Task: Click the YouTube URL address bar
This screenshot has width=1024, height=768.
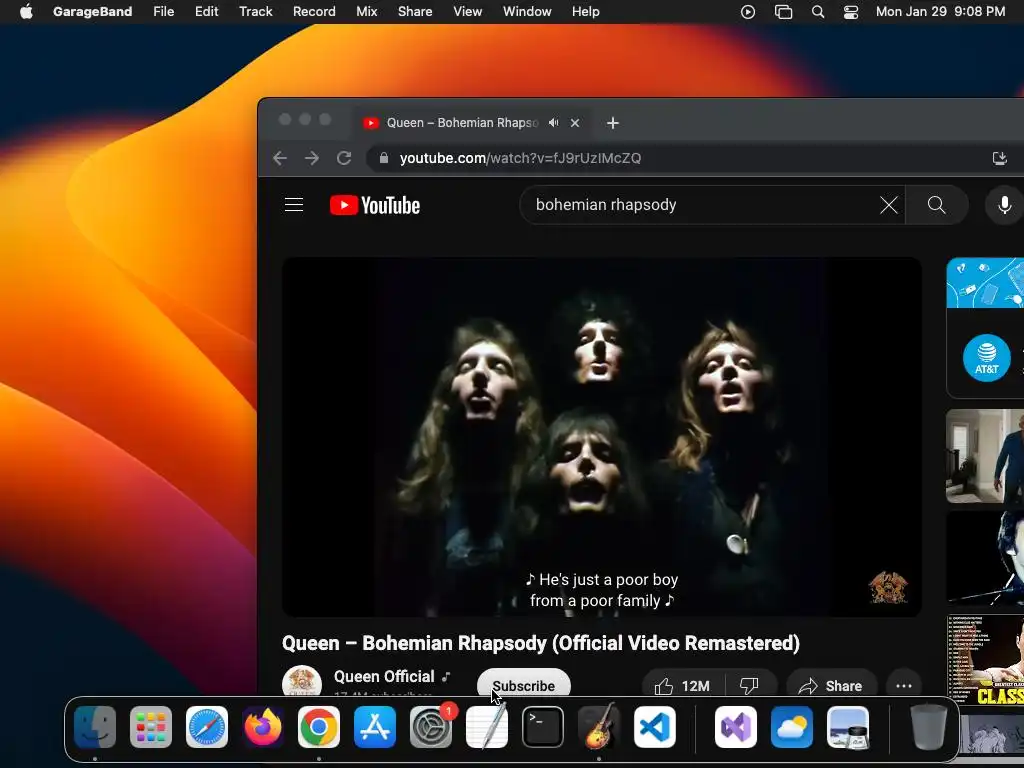Action: [x=520, y=158]
